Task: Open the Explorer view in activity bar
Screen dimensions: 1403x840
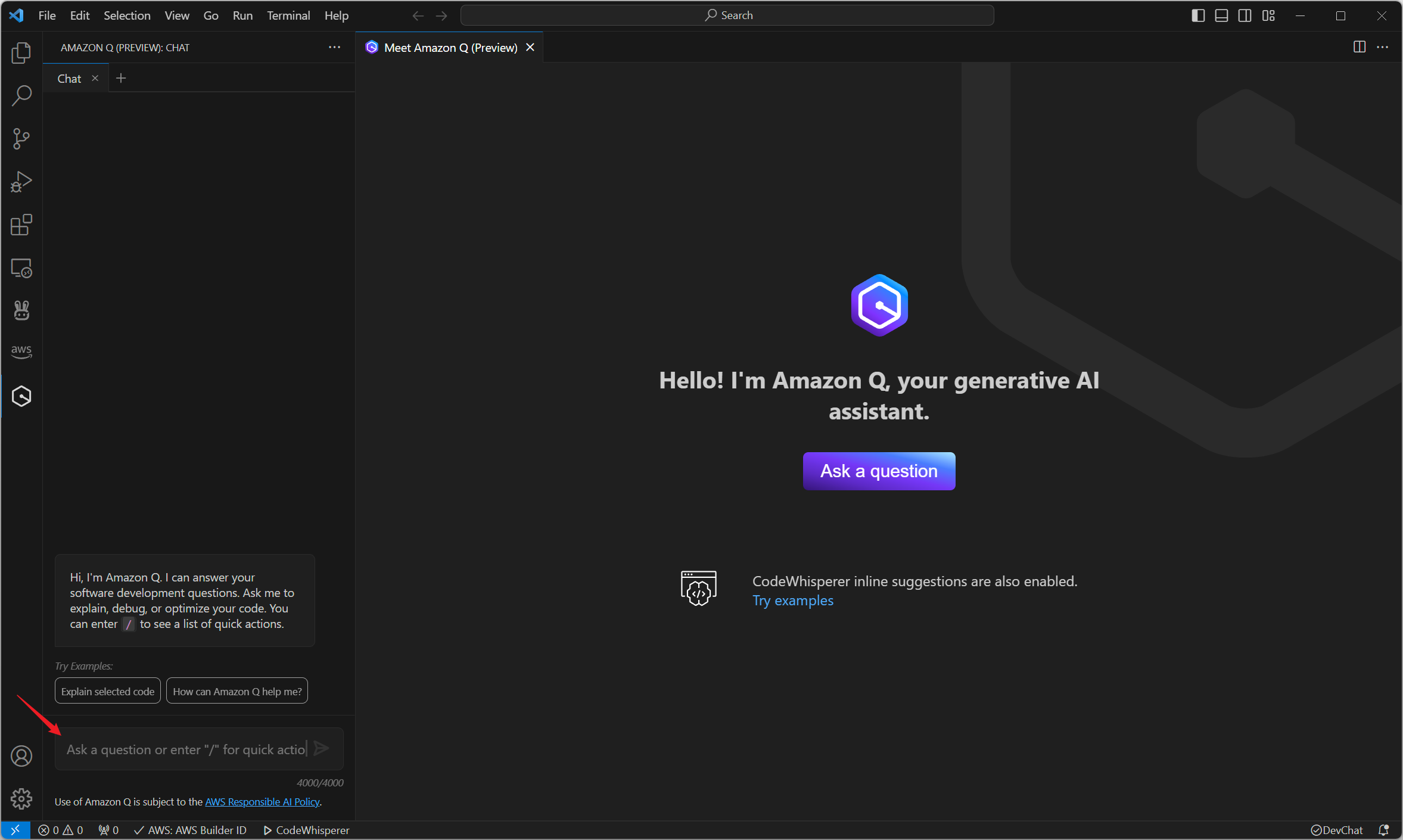Action: tap(21, 53)
